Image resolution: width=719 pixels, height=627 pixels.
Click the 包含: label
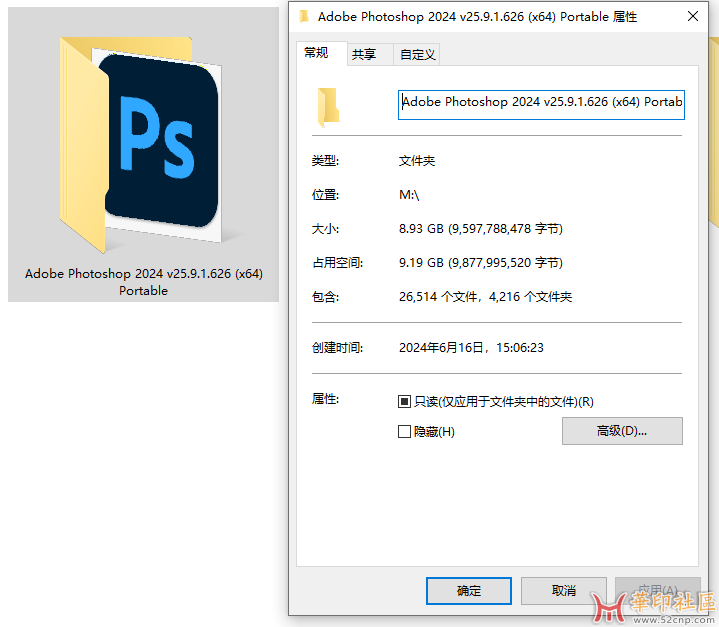click(325, 297)
